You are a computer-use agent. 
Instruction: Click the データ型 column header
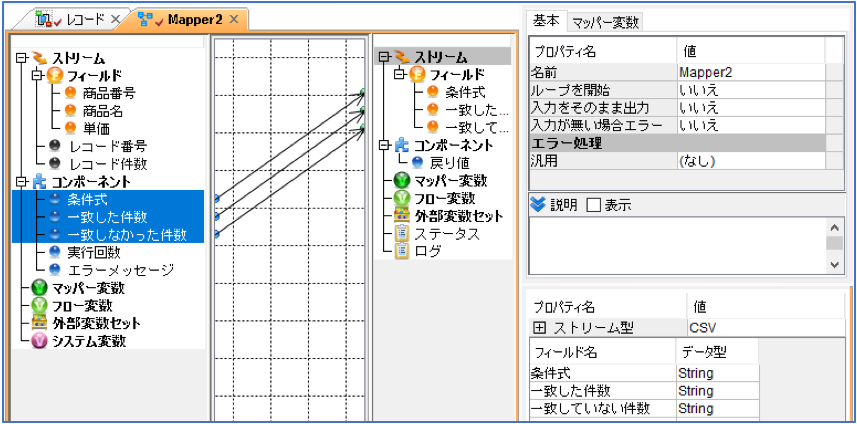coord(718,352)
